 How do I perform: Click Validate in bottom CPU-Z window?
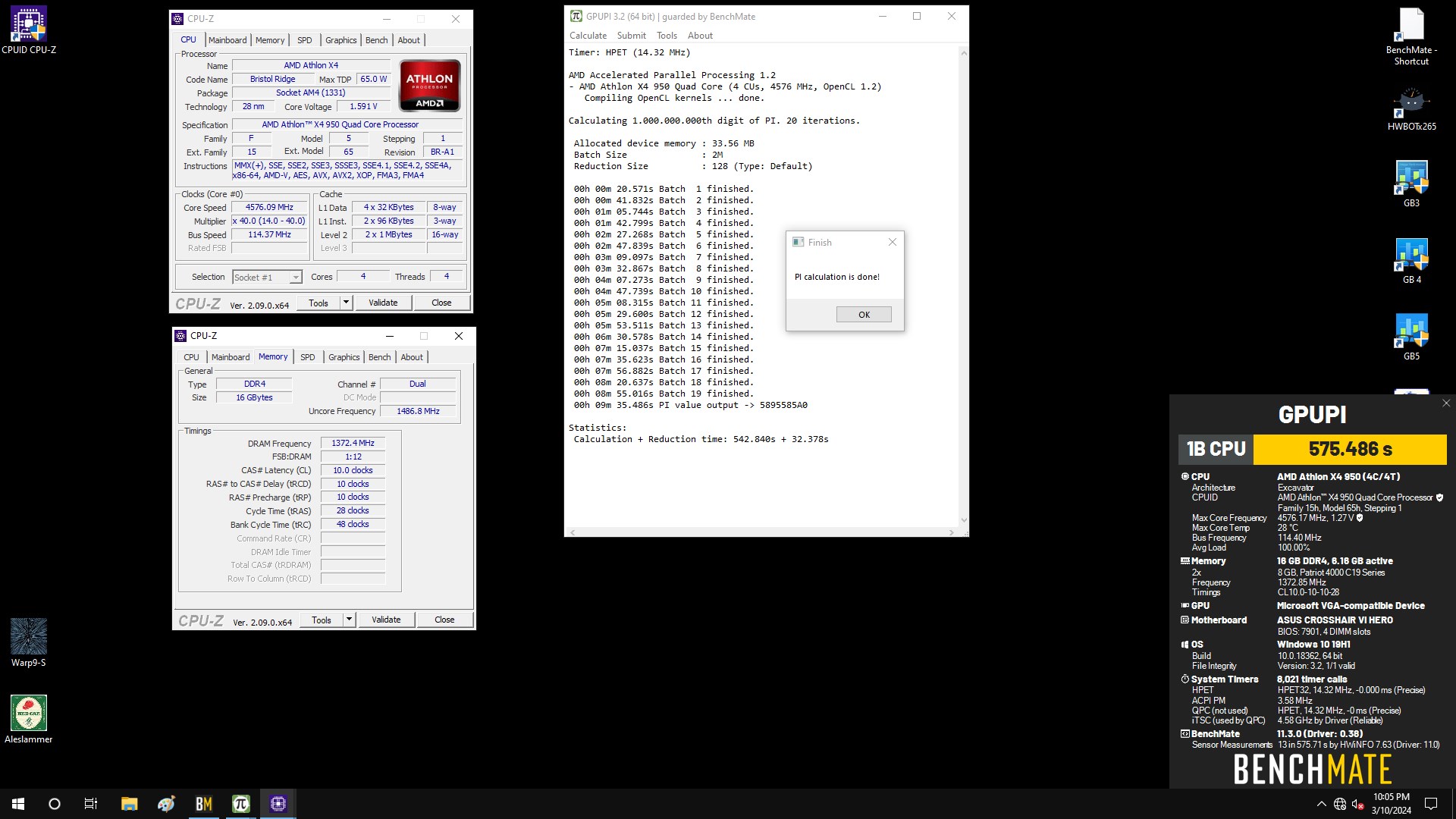pos(386,620)
